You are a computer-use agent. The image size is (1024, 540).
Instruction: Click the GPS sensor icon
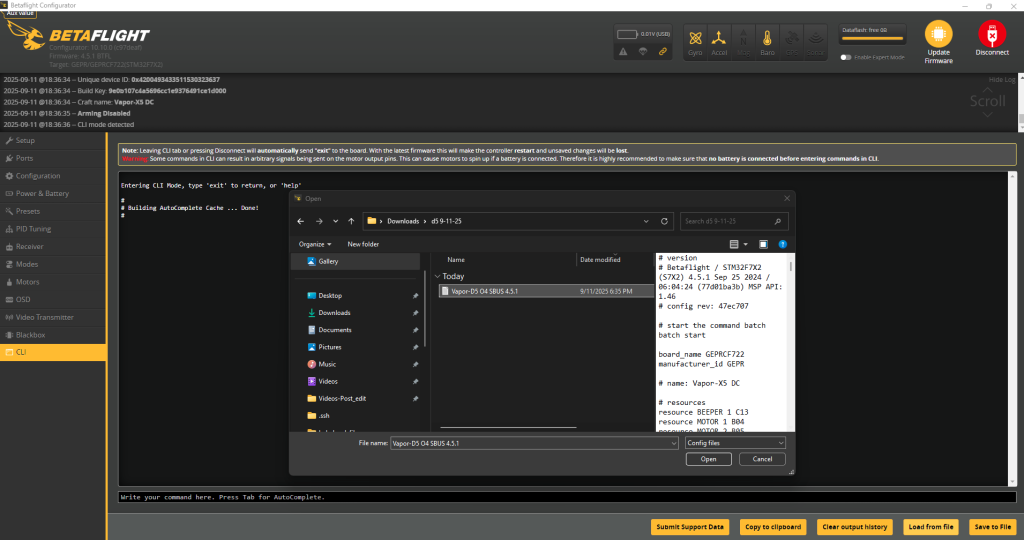pyautogui.click(x=792, y=42)
